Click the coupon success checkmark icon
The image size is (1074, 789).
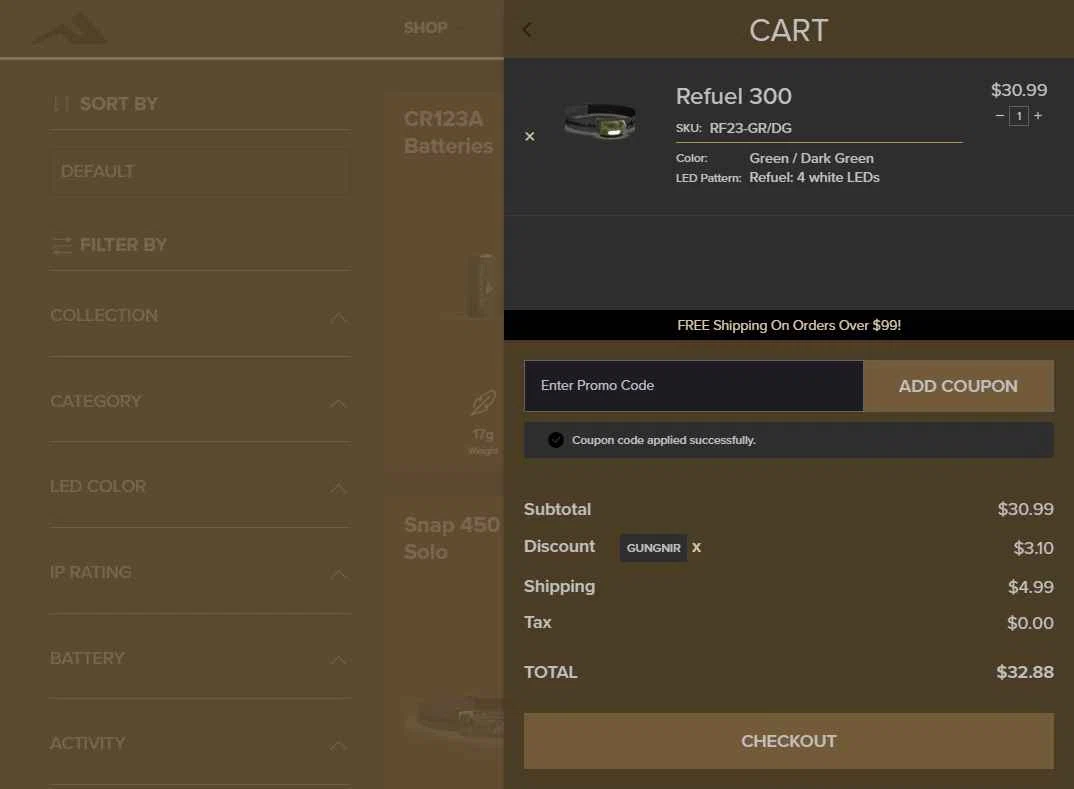[x=555, y=440]
